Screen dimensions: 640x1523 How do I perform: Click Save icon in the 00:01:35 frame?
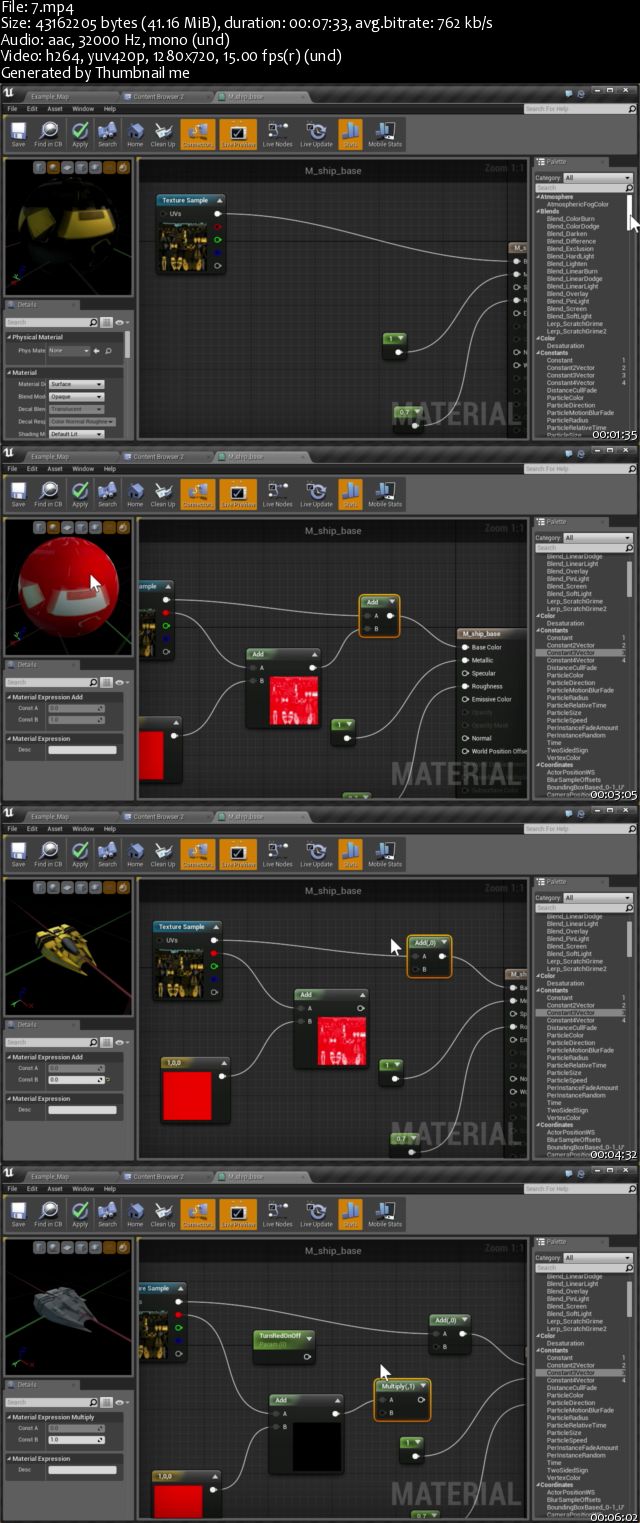click(18, 133)
